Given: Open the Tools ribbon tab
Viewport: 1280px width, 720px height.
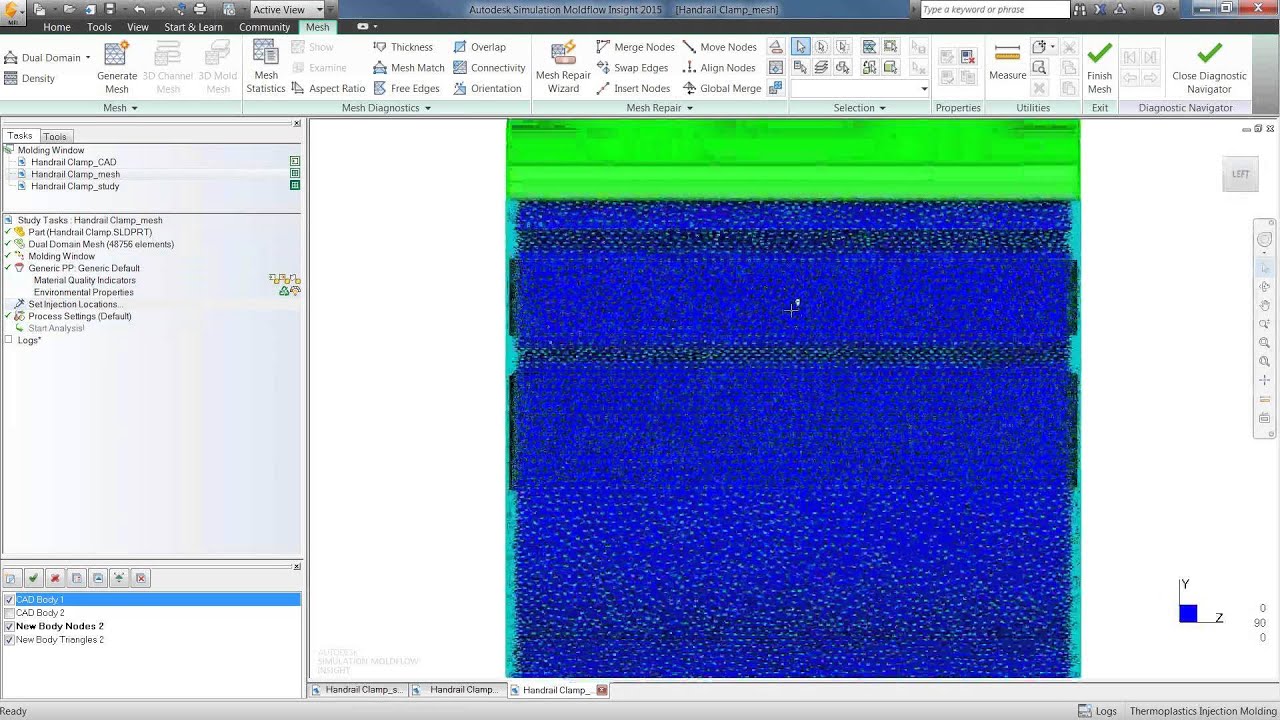Looking at the screenshot, I should [99, 27].
